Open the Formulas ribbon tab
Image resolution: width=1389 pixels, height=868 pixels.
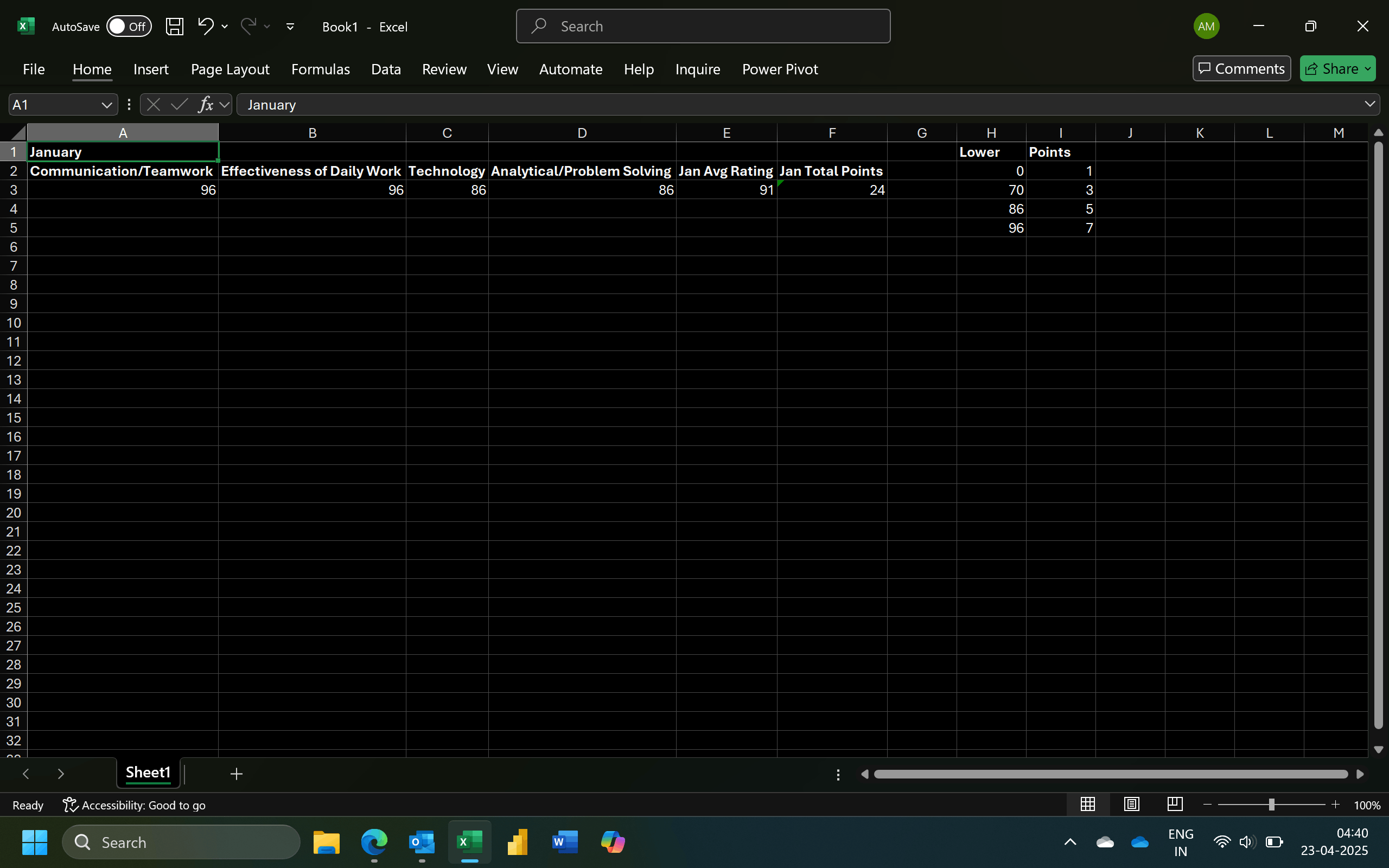pyautogui.click(x=320, y=69)
